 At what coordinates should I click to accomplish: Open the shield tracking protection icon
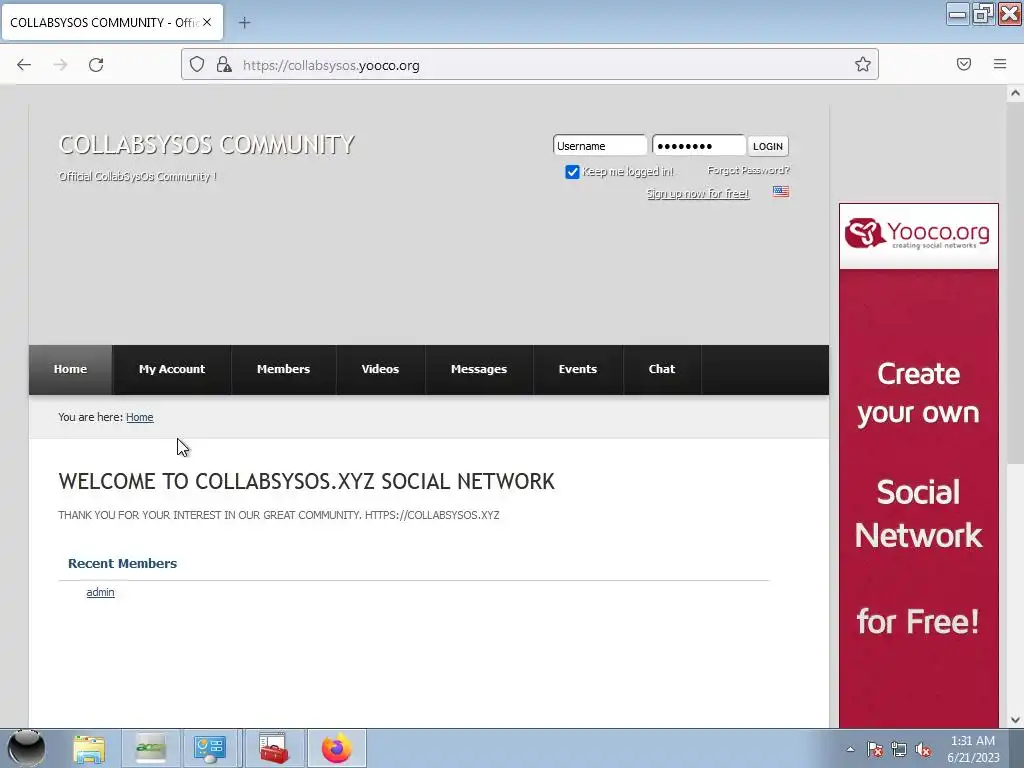[x=197, y=65]
